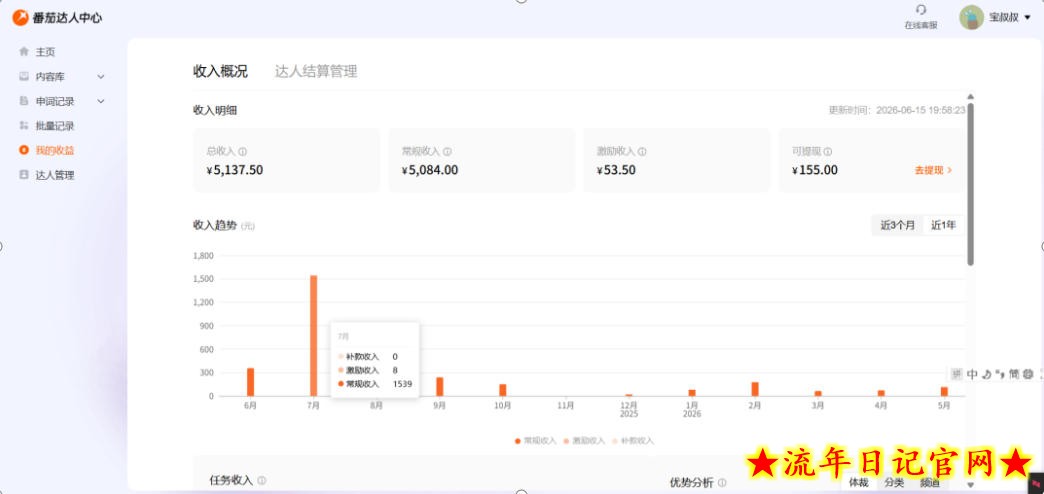Click the info icon next to 任务收入
1044x494 pixels.
point(262,480)
